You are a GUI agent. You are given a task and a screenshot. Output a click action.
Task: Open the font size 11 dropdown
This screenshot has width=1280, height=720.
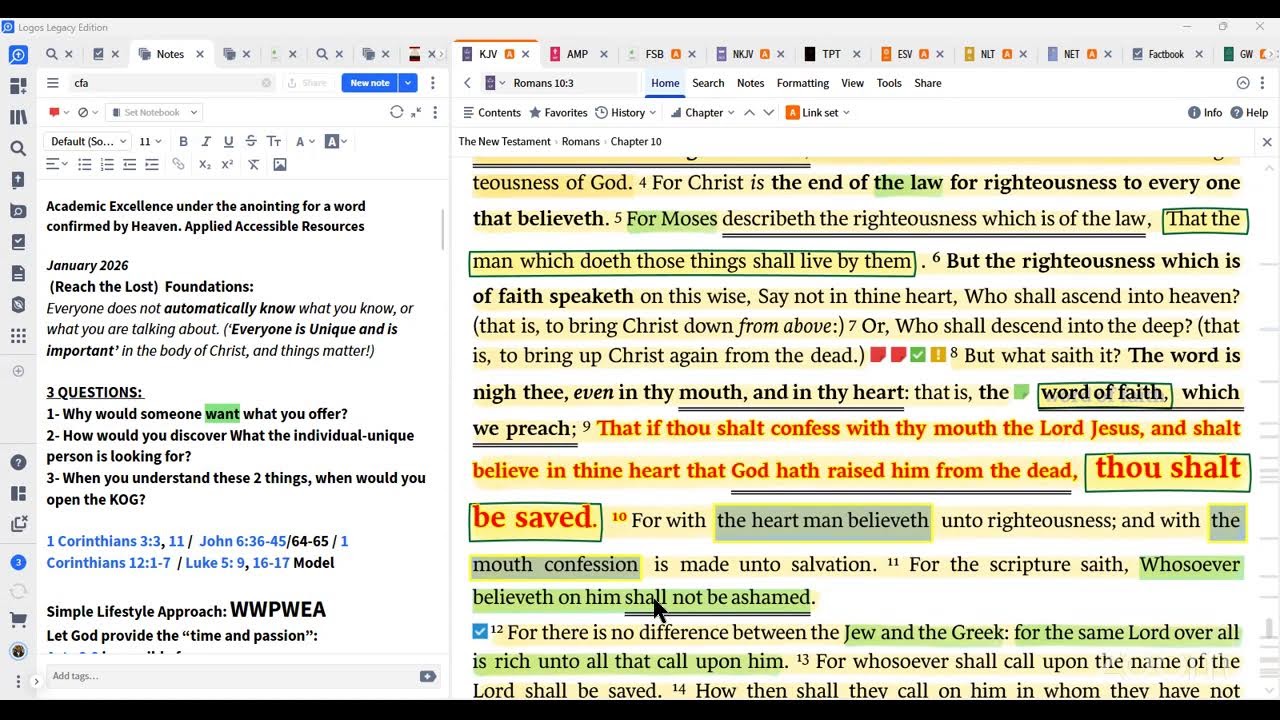(x=150, y=141)
